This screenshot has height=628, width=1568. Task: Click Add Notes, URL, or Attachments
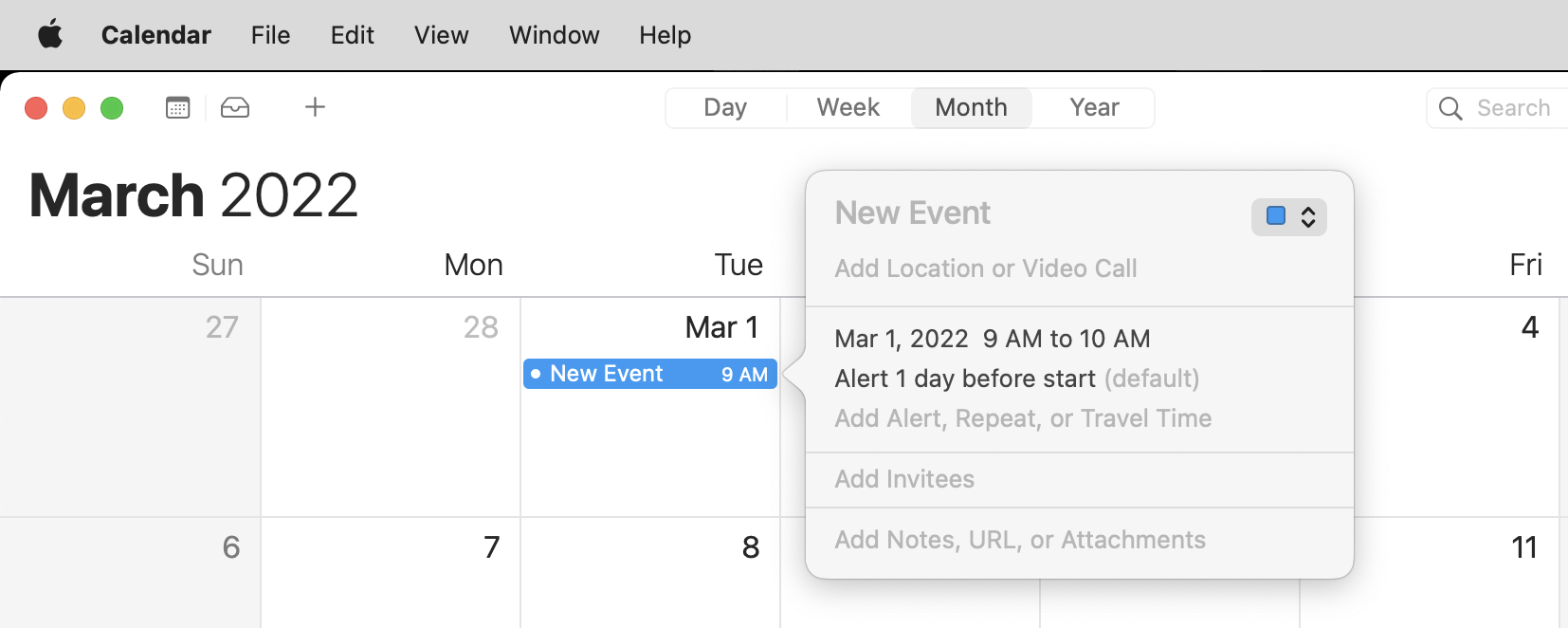1020,540
